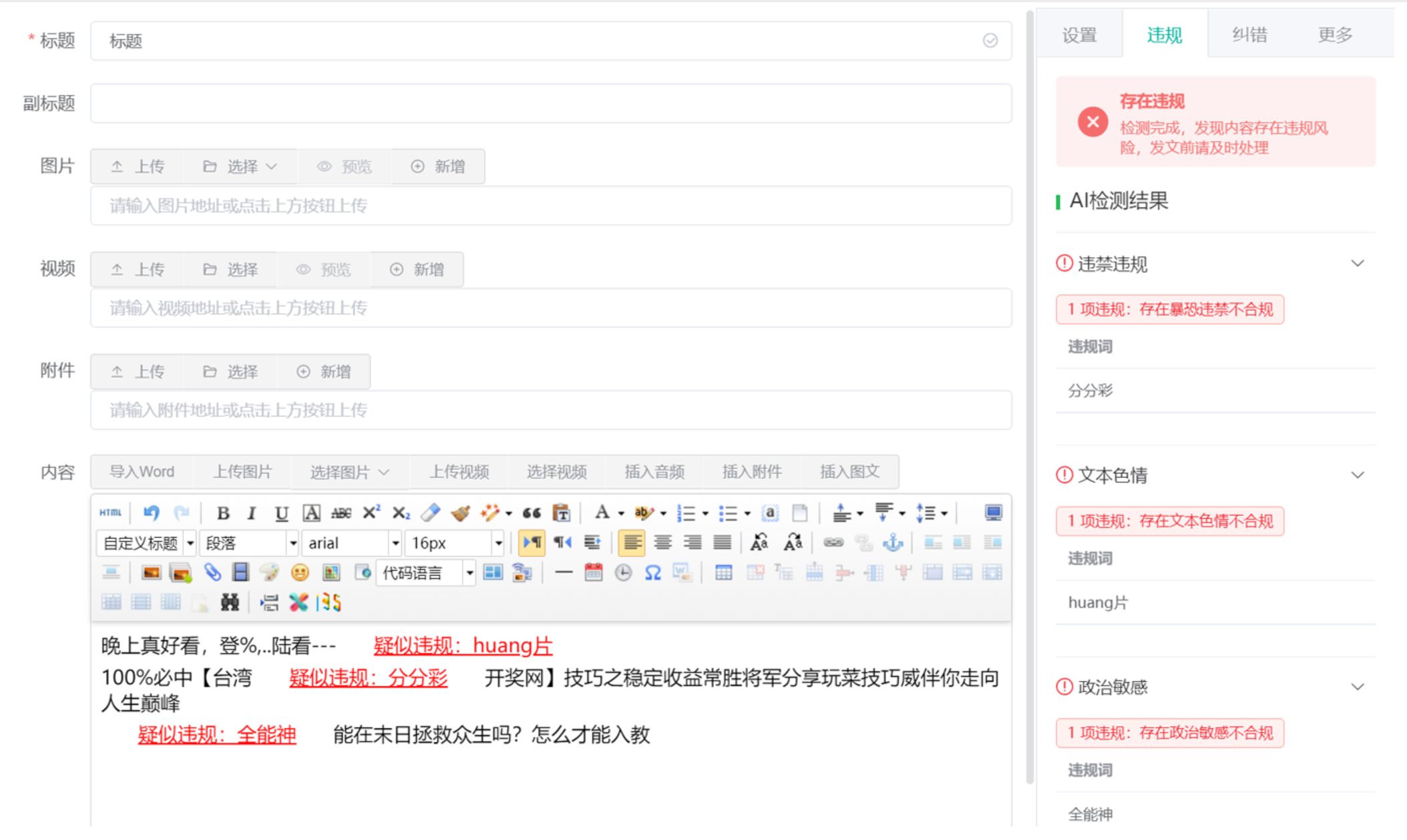Collapse the 违禁违规 section chevron
The height and width of the screenshot is (840, 1407).
click(x=1357, y=264)
